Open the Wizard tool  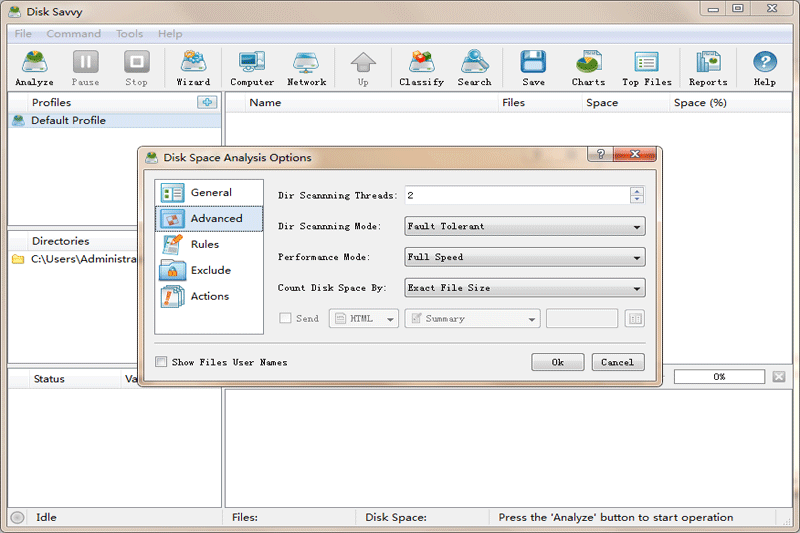[x=193, y=68]
